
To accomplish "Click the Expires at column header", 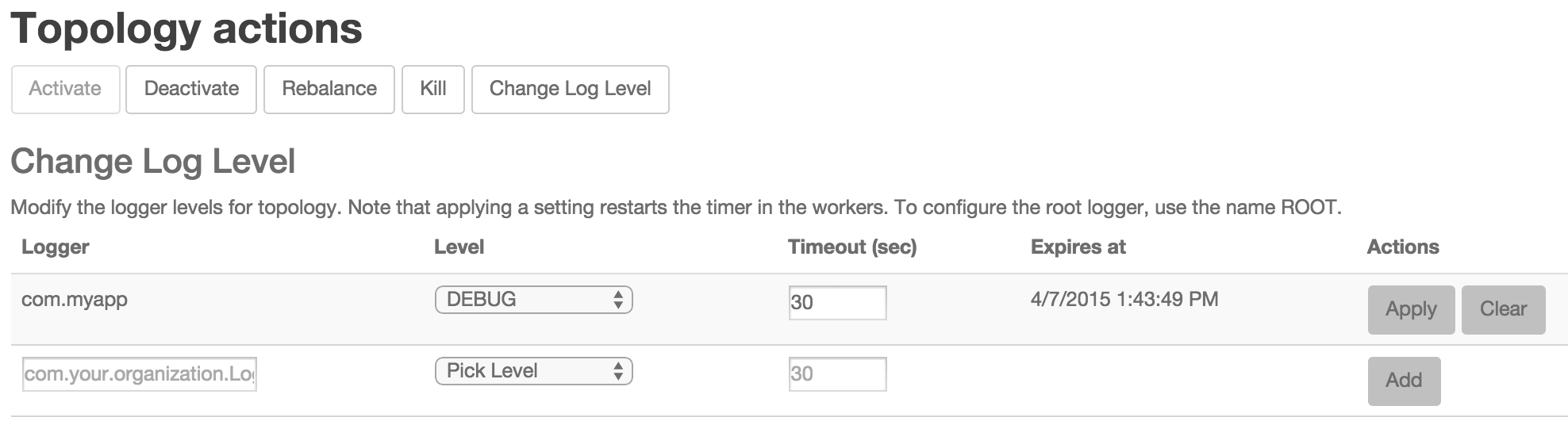I will point(1078,247).
